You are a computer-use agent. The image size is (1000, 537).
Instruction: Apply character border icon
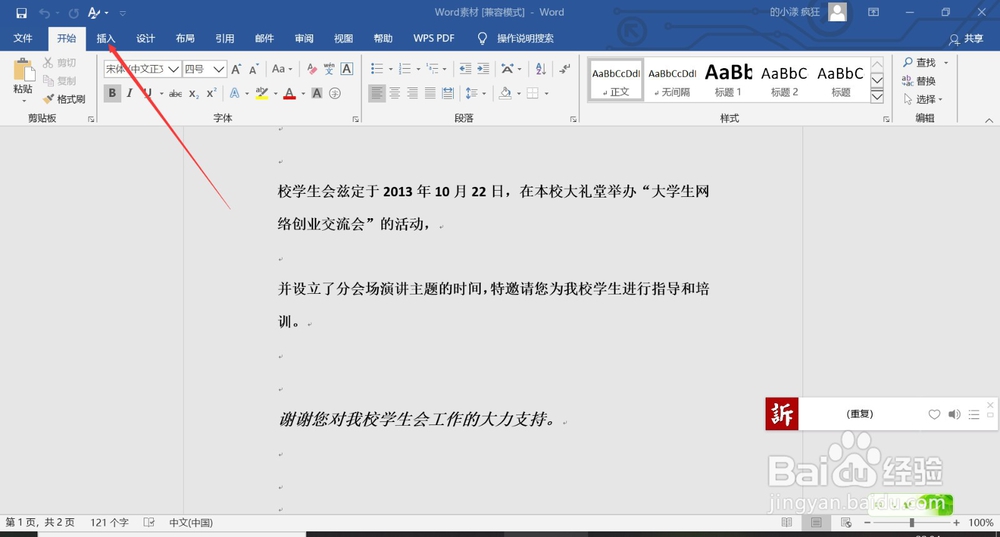click(x=347, y=69)
